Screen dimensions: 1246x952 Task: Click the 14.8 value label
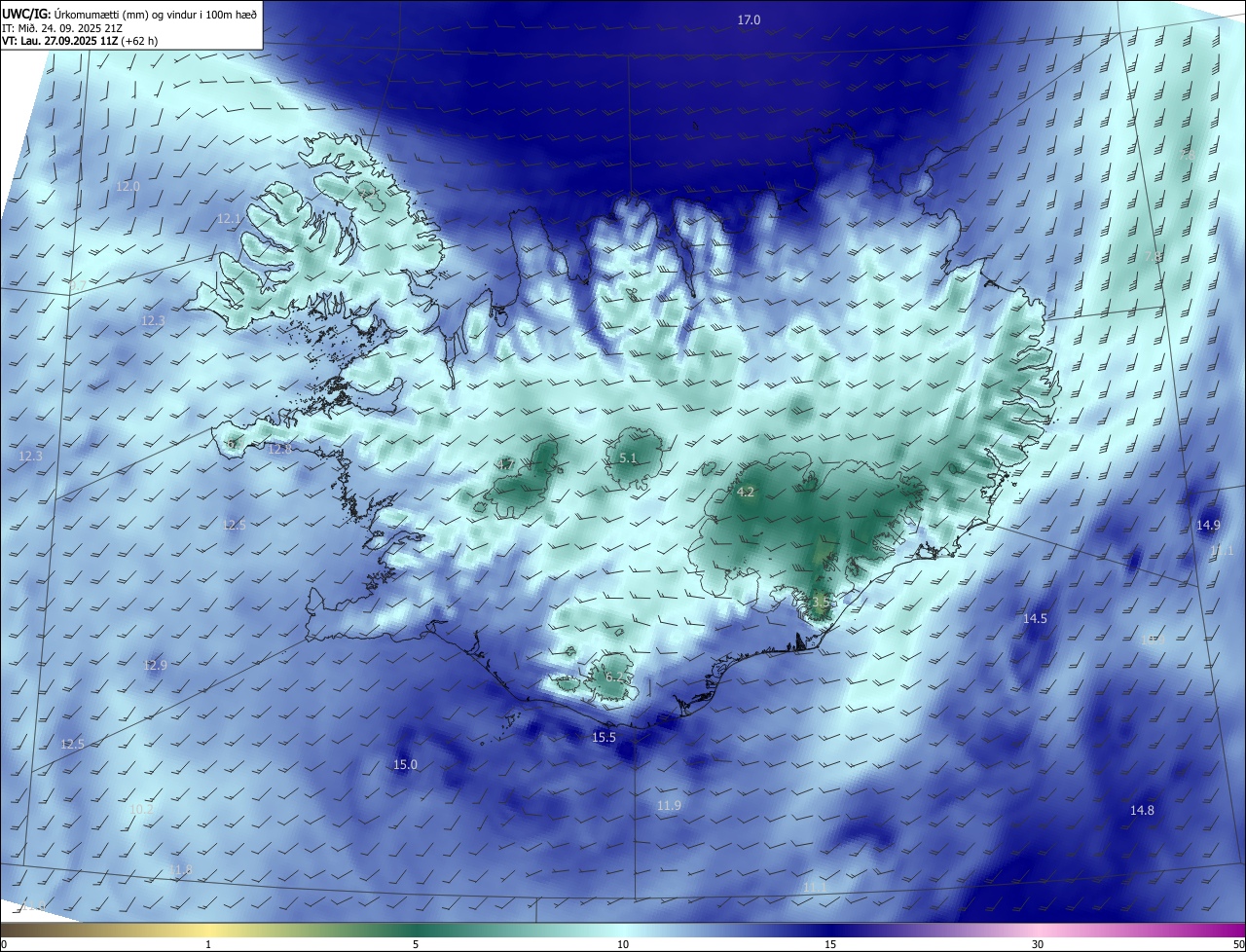point(1142,811)
